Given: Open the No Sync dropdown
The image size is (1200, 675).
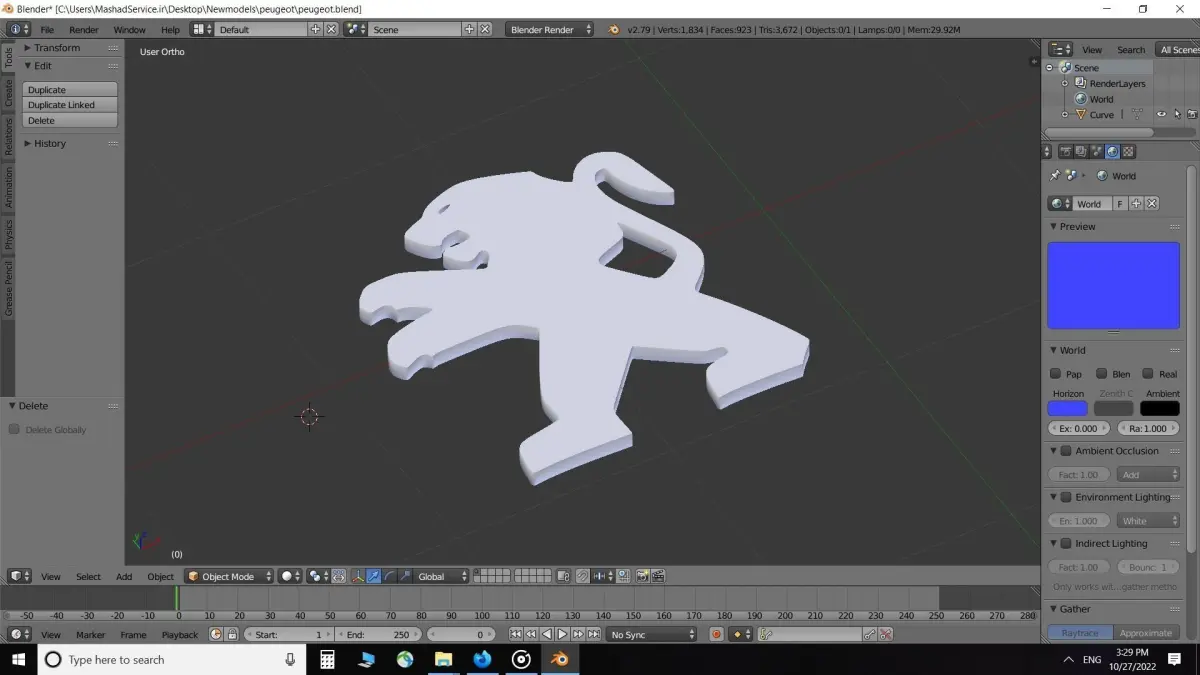Looking at the screenshot, I should point(652,634).
